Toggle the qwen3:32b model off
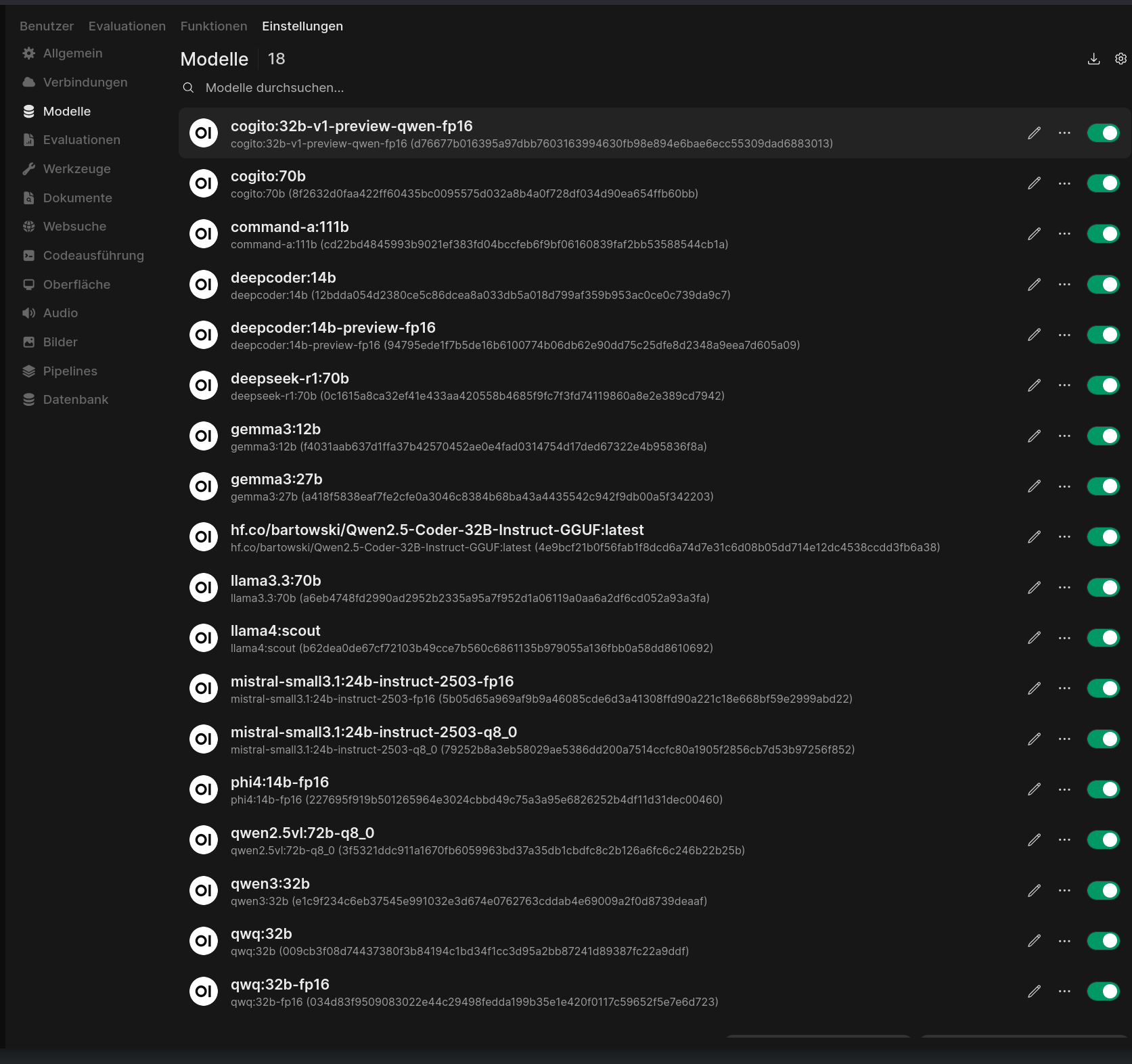 tap(1103, 891)
